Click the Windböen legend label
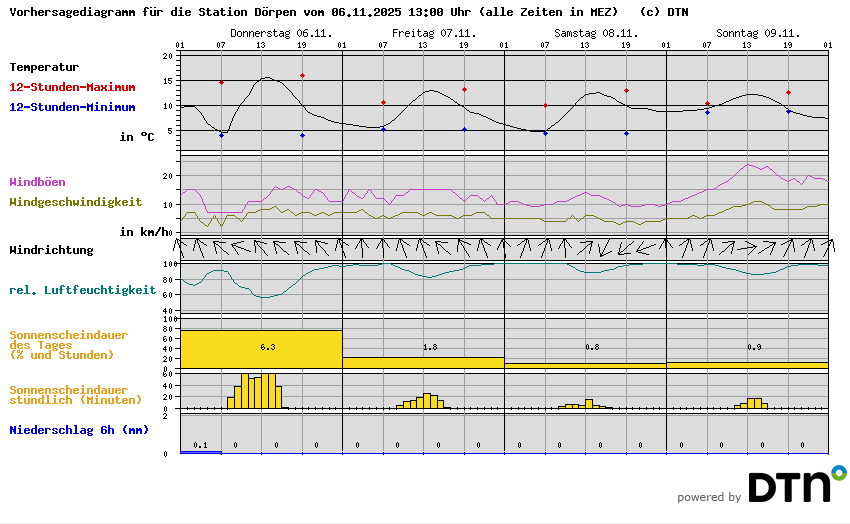The width and height of the screenshot is (850, 524). [x=38, y=182]
